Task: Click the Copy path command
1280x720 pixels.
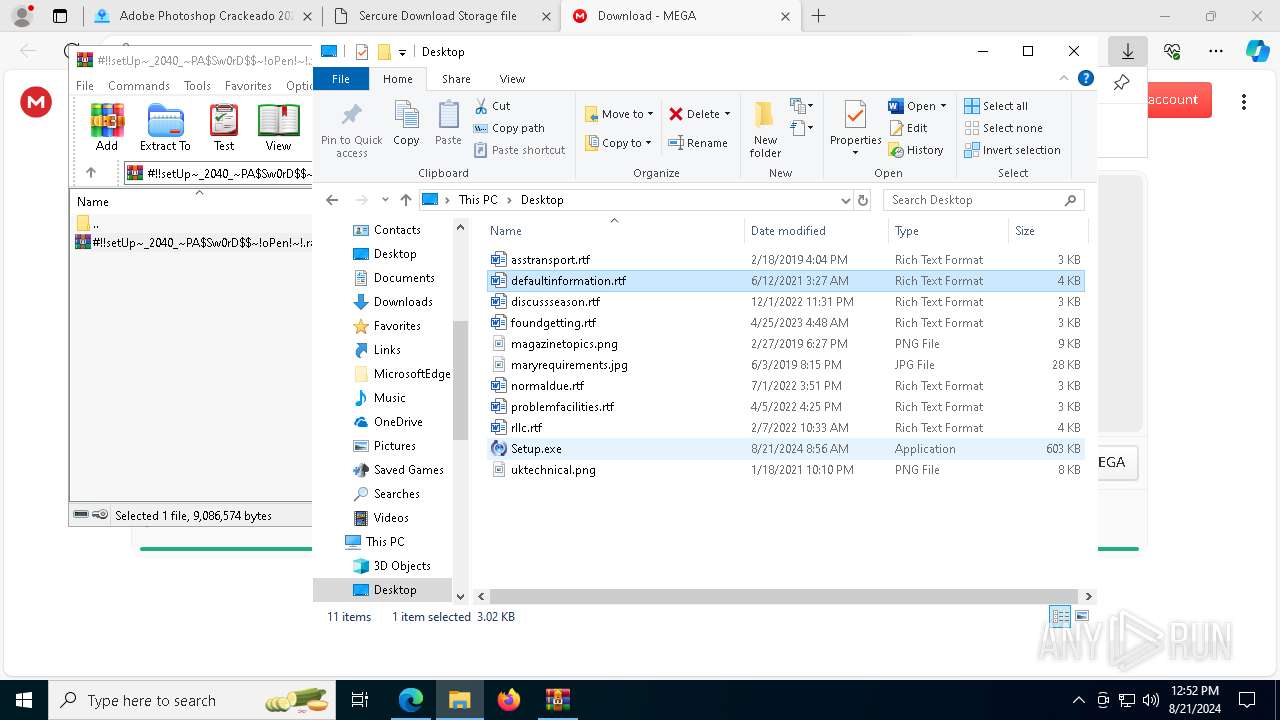Action: point(509,128)
